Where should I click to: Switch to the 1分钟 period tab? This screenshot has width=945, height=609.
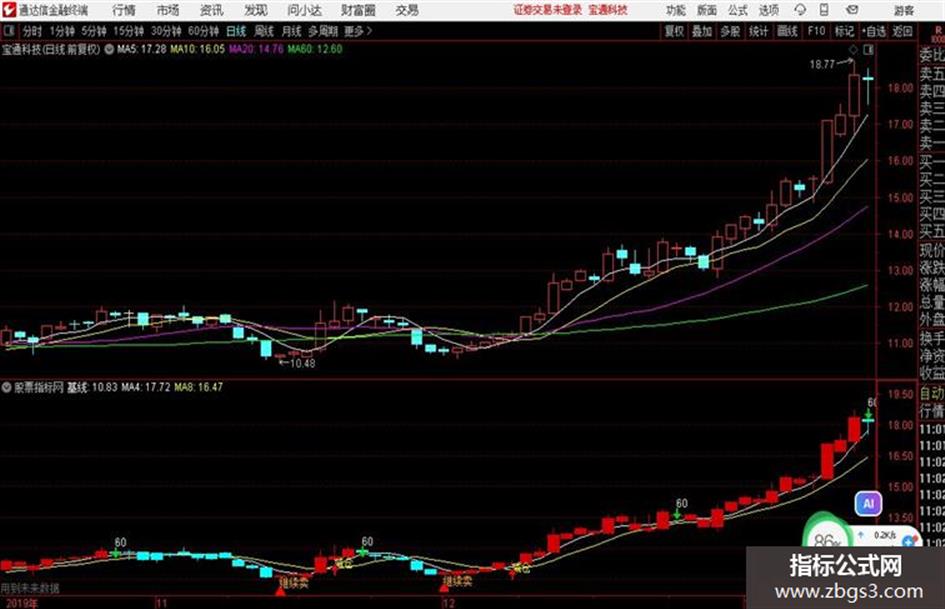61,31
